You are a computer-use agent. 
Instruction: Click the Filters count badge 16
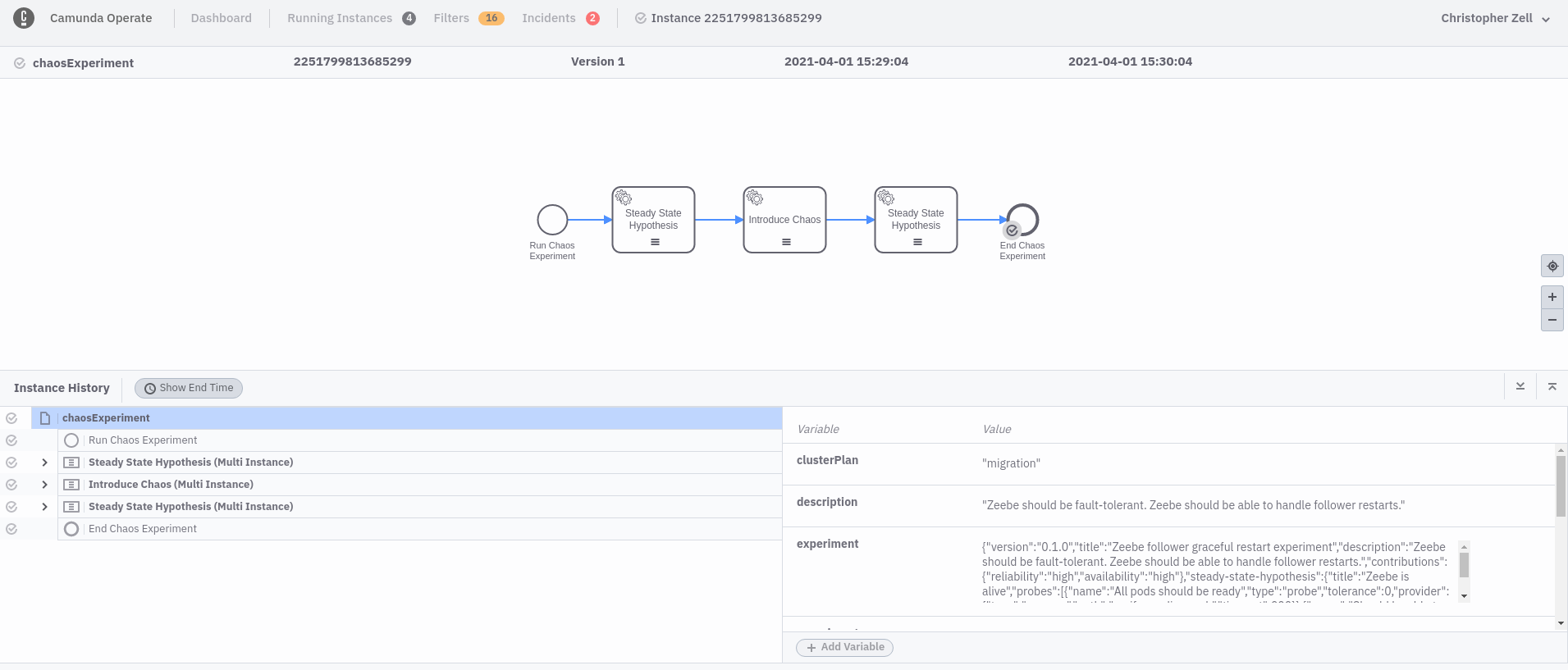click(491, 18)
